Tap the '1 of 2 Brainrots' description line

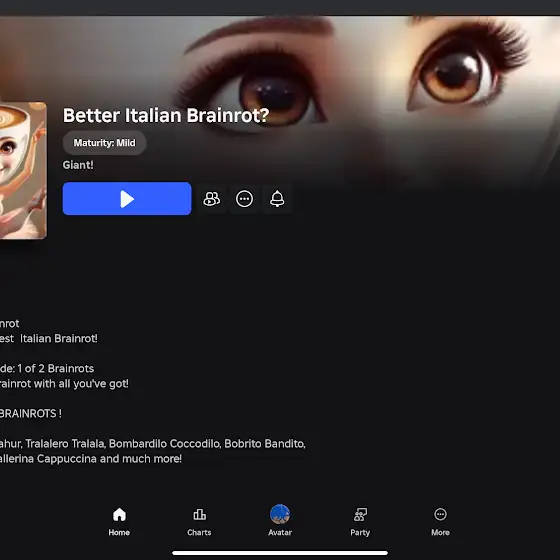click(47, 369)
